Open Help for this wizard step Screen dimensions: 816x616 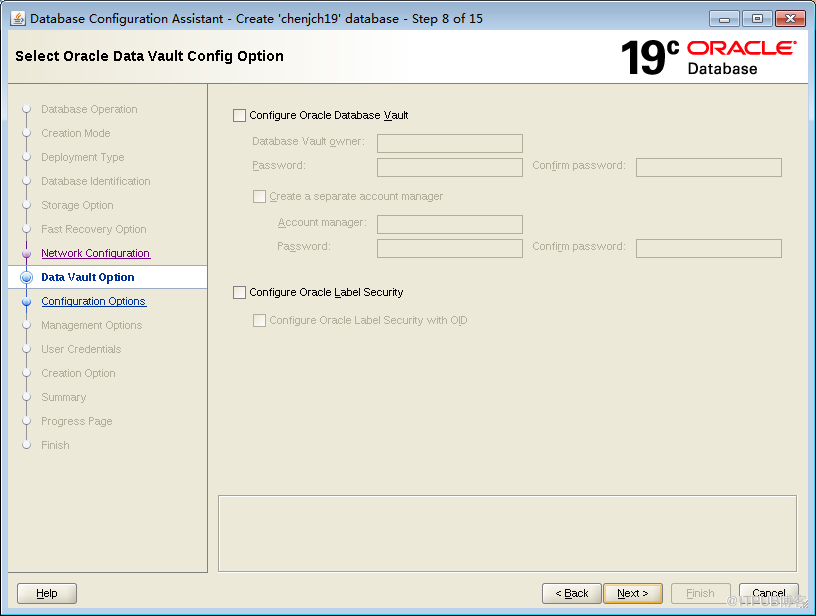(47, 593)
